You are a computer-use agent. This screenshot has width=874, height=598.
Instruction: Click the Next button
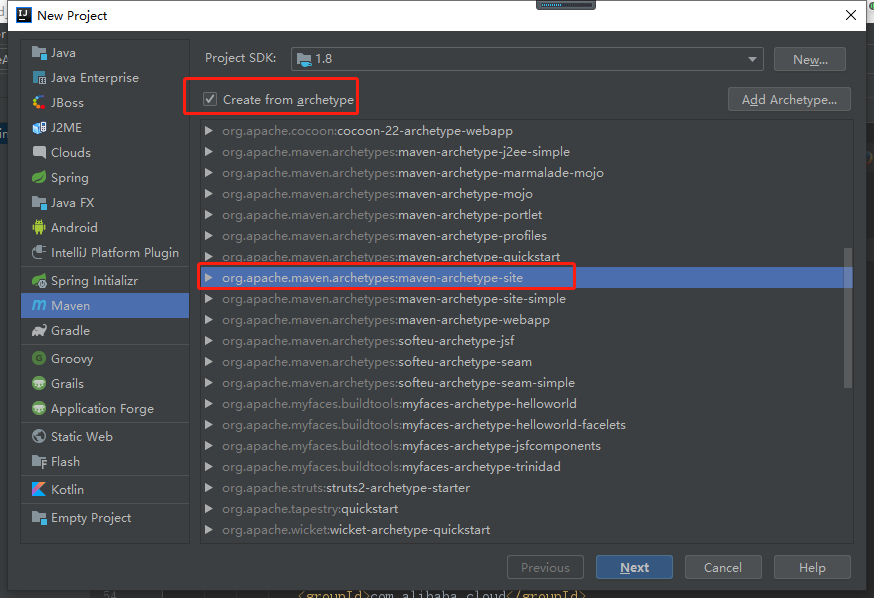[634, 567]
